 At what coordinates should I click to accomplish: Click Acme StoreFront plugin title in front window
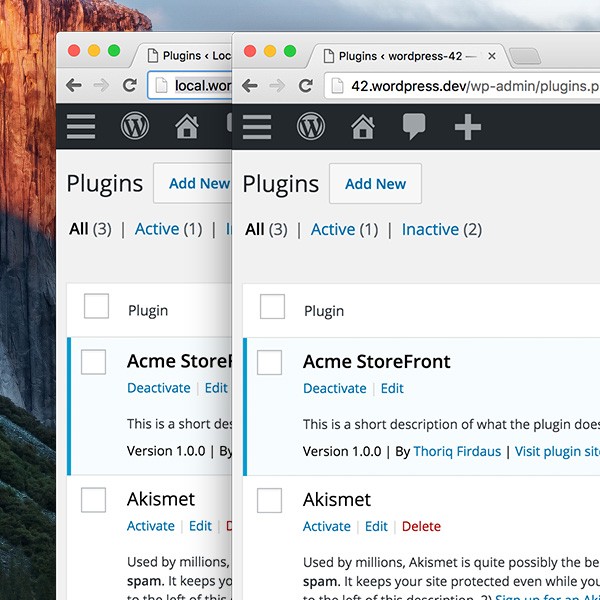[377, 362]
